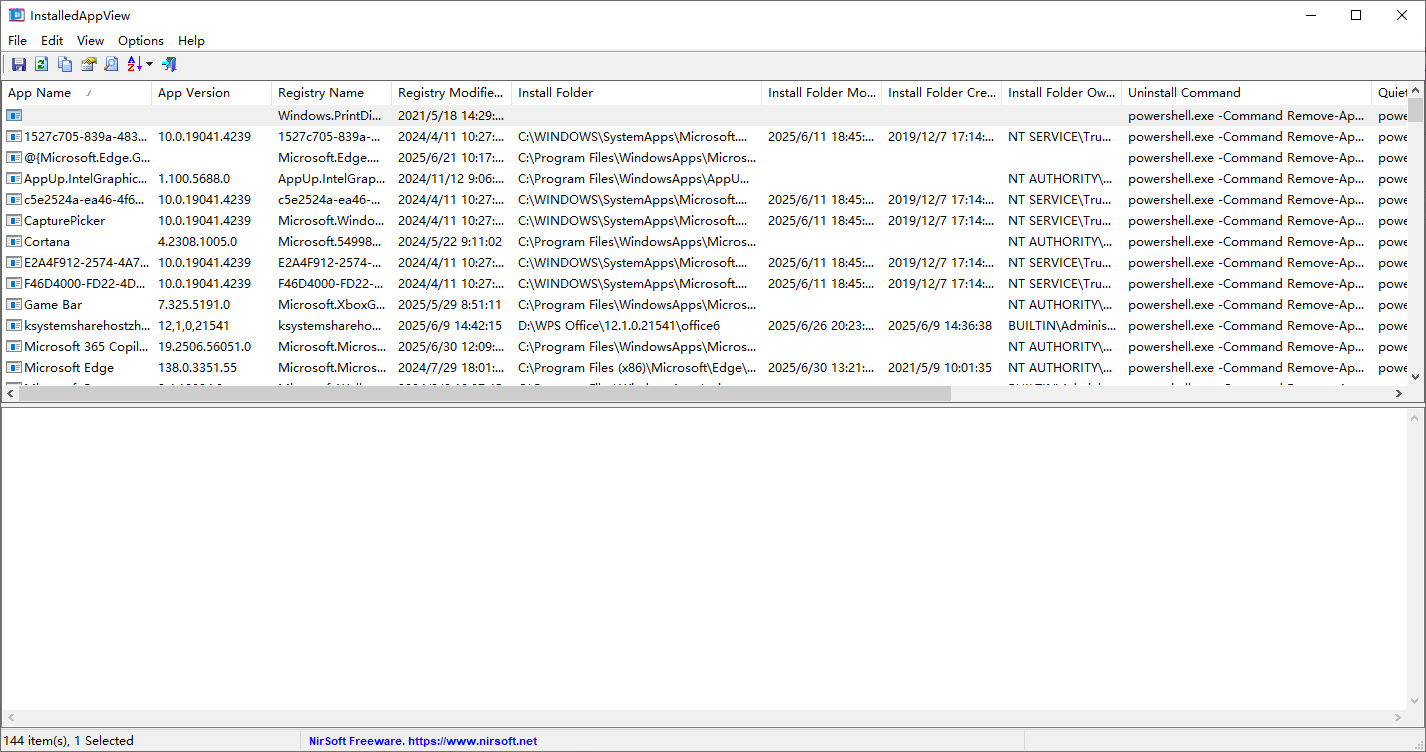Viewport: 1426px width, 752px height.
Task: Click the lower pane's scroll-right arrow
Action: 1399,718
